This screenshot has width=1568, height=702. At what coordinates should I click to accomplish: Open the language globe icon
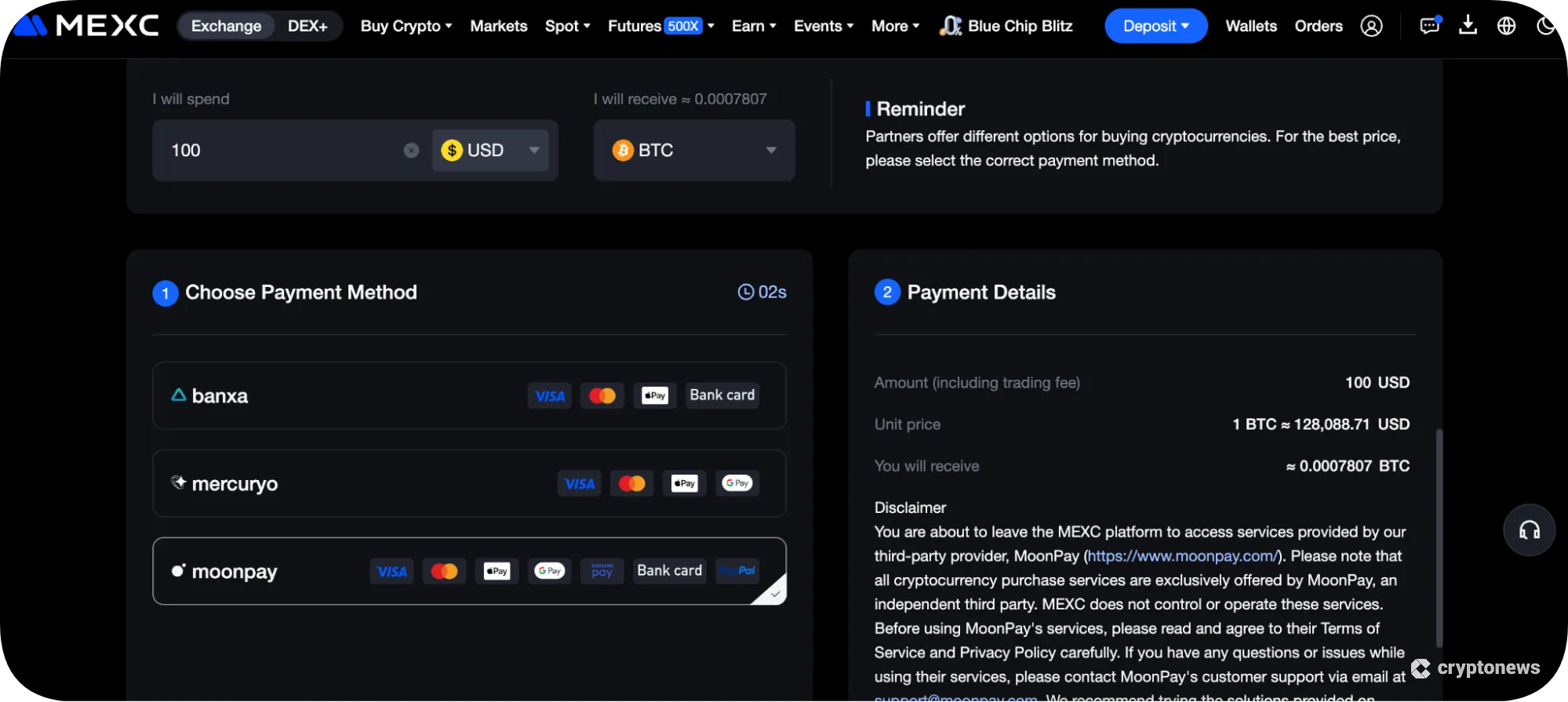click(x=1506, y=26)
